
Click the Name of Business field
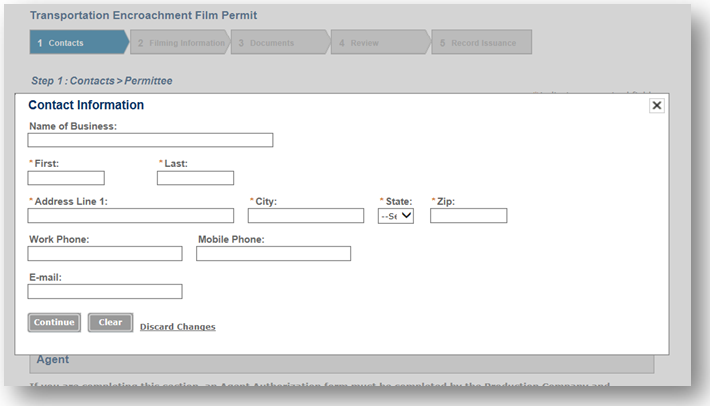point(150,140)
